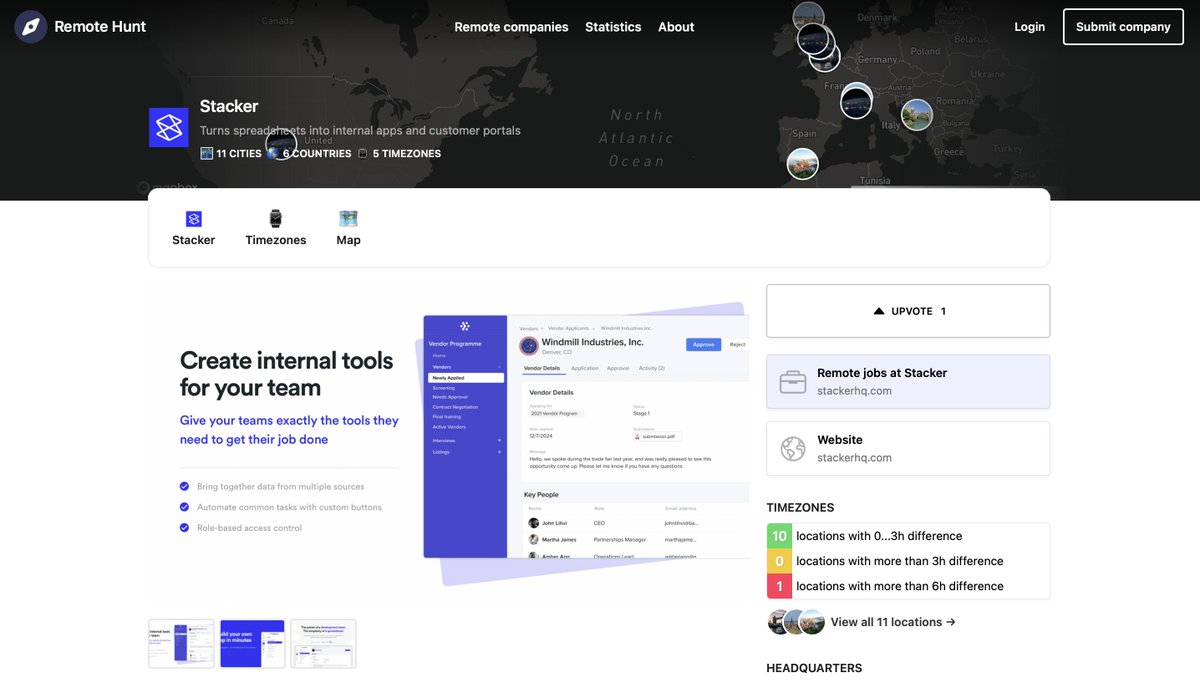Viewport: 1200px width, 683px height.
Task: Click locations with 0...3h difference text
Action: coord(879,536)
